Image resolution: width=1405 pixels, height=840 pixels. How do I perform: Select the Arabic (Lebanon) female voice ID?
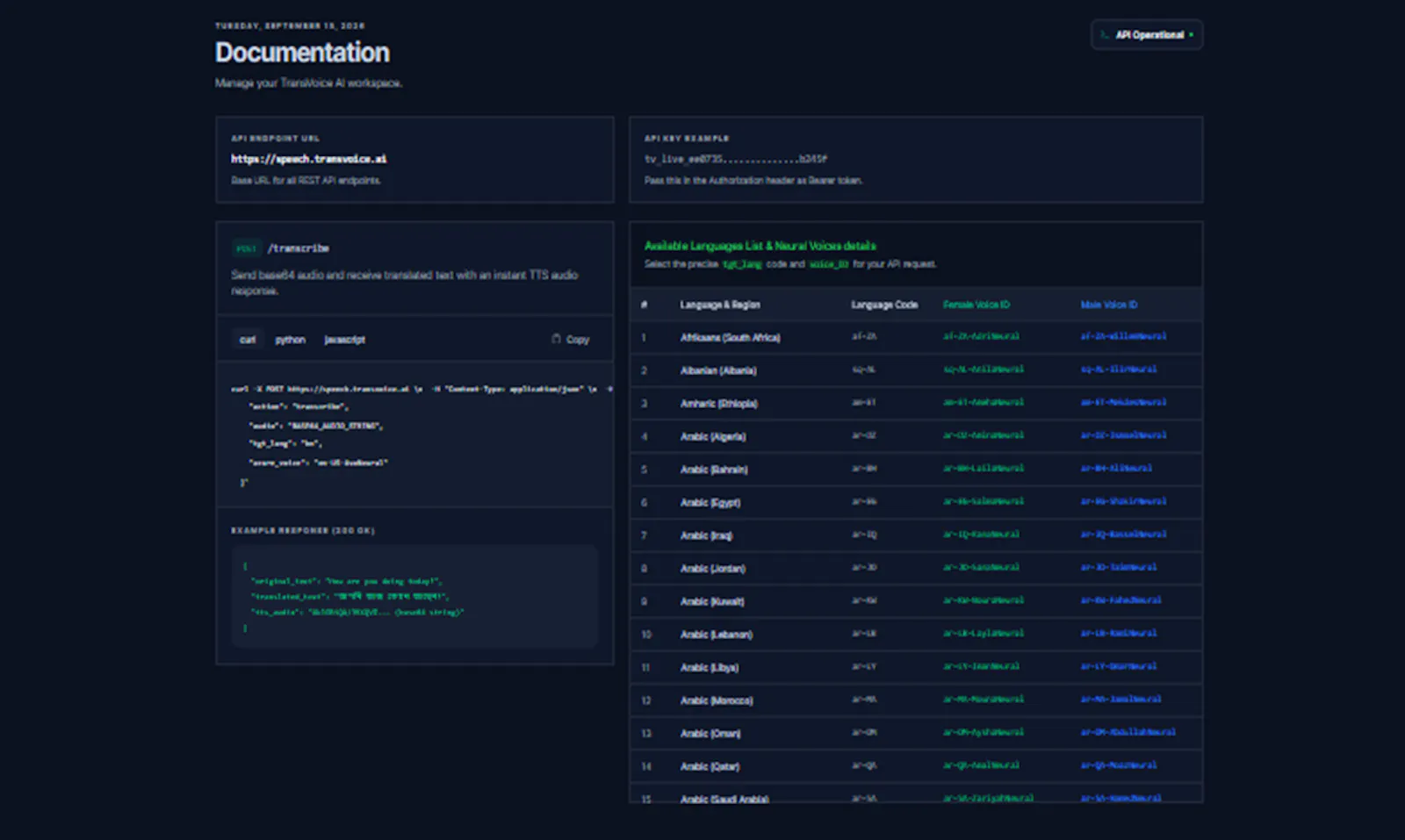[x=983, y=633]
